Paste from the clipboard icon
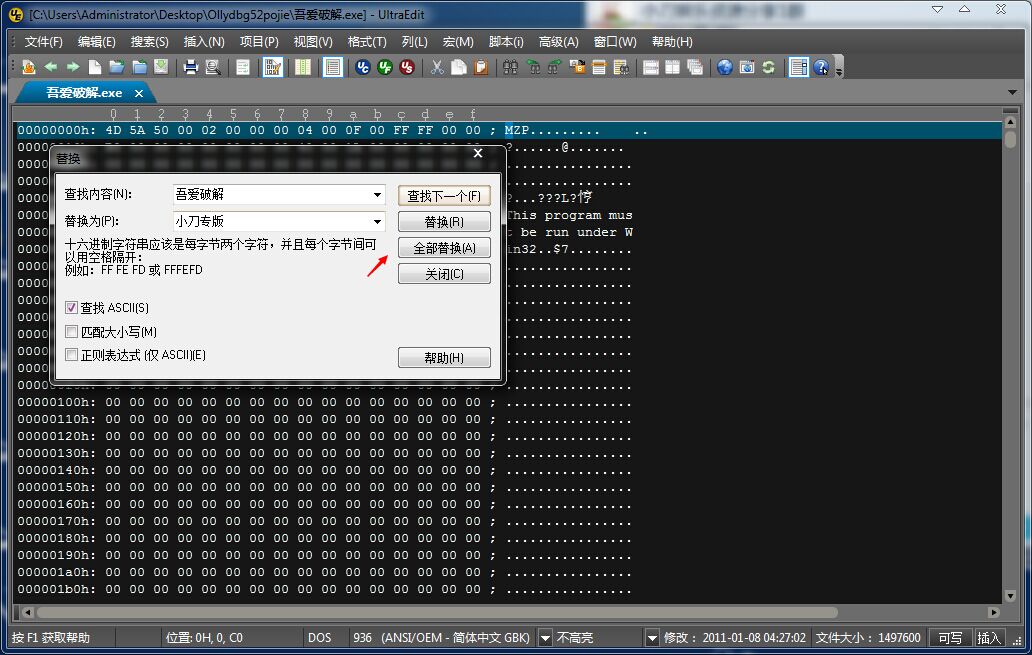Image resolution: width=1032 pixels, height=655 pixels. [x=481, y=67]
